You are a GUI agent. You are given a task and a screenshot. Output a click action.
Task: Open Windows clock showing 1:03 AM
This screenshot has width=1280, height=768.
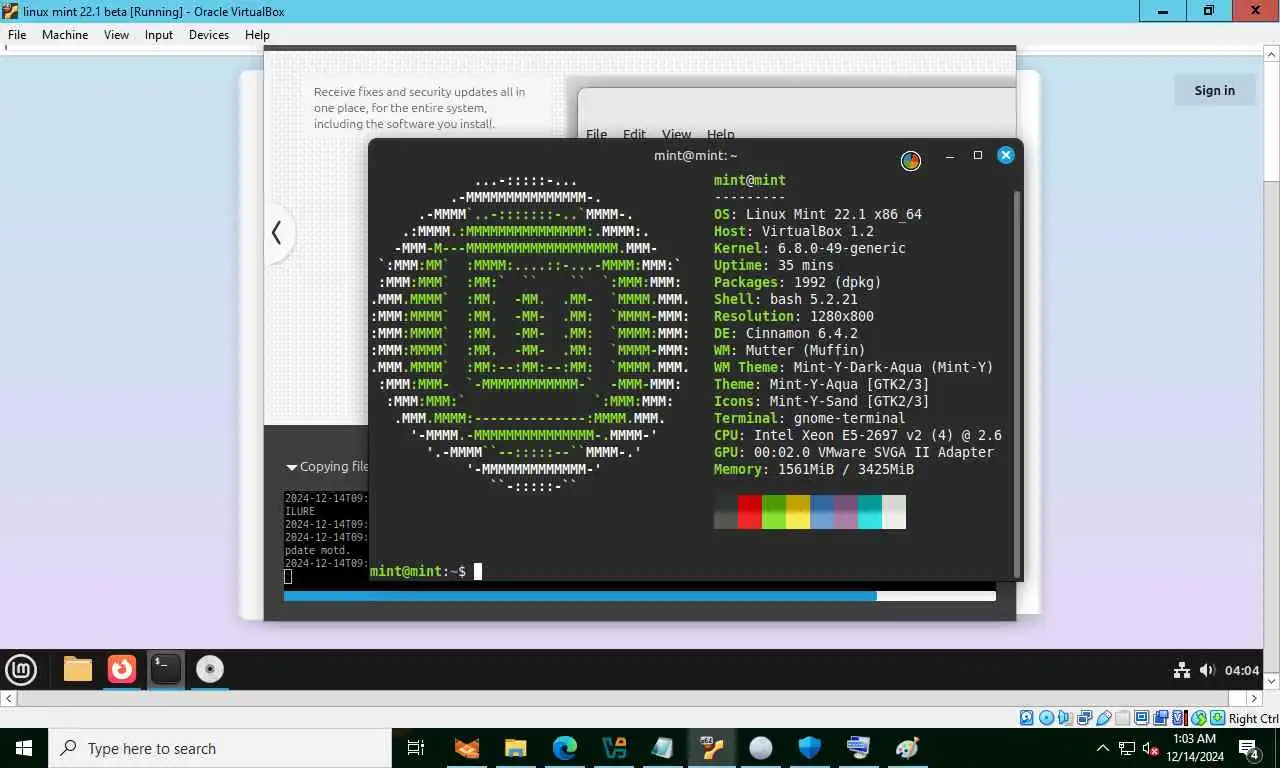(x=1197, y=748)
